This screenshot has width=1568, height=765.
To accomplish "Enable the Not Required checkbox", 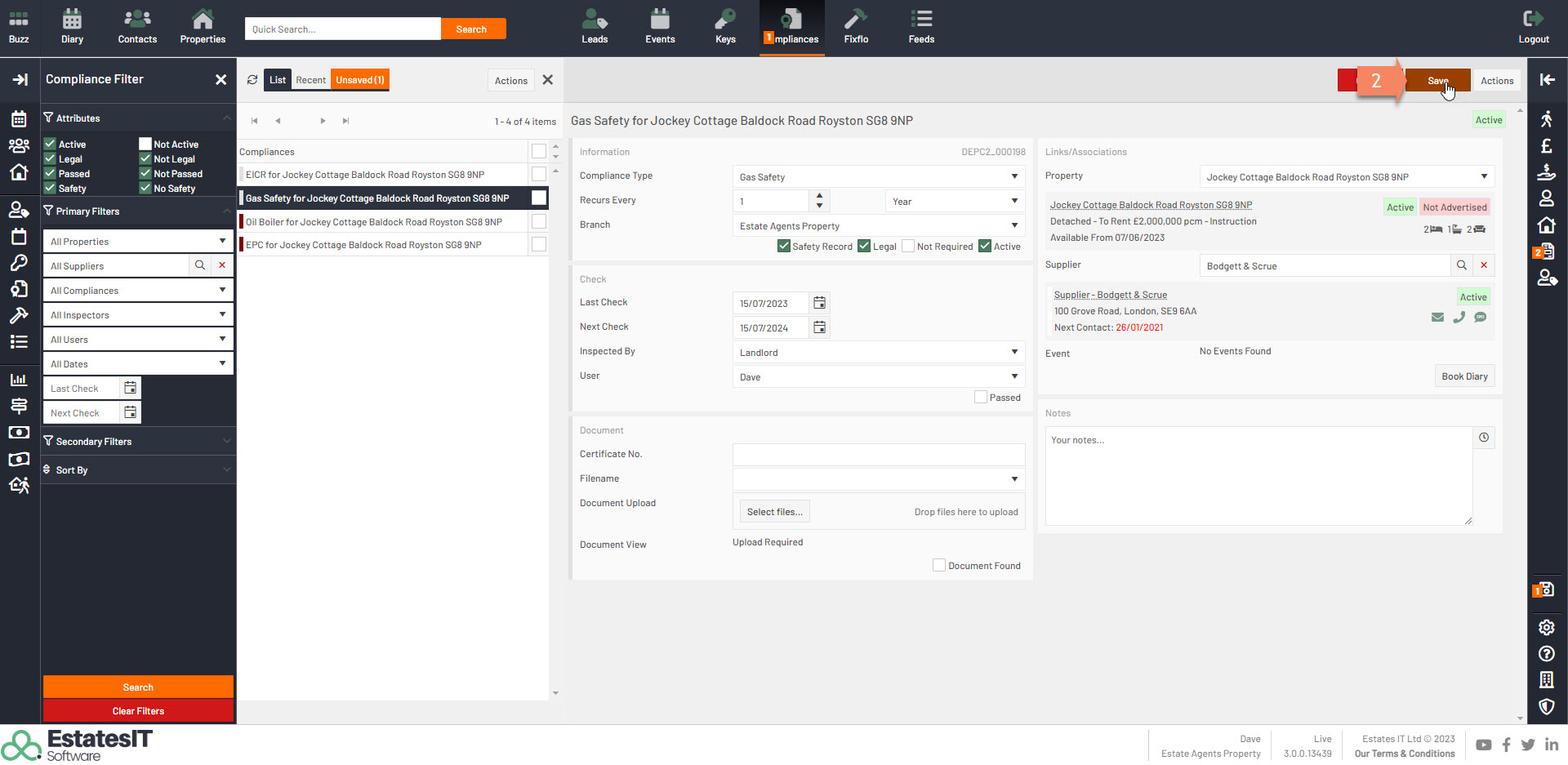I will tap(907, 247).
